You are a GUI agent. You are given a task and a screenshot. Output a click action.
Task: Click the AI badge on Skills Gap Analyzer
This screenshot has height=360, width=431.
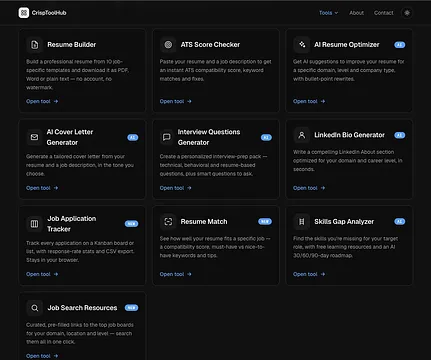pos(400,221)
